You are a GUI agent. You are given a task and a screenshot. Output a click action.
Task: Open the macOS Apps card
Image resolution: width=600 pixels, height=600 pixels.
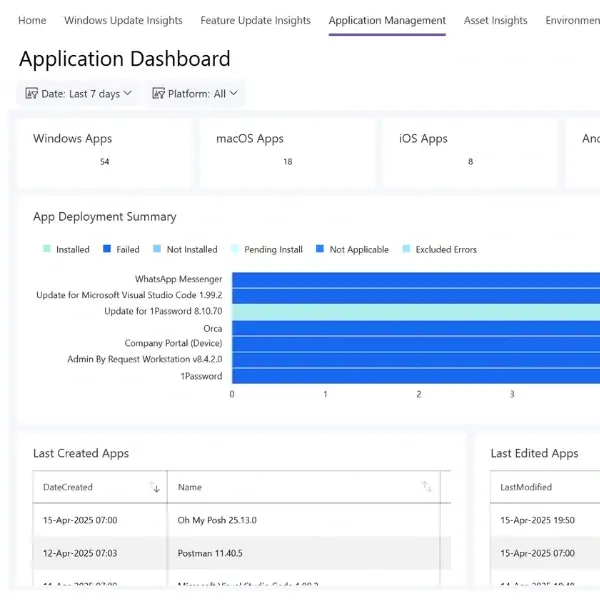click(287, 153)
